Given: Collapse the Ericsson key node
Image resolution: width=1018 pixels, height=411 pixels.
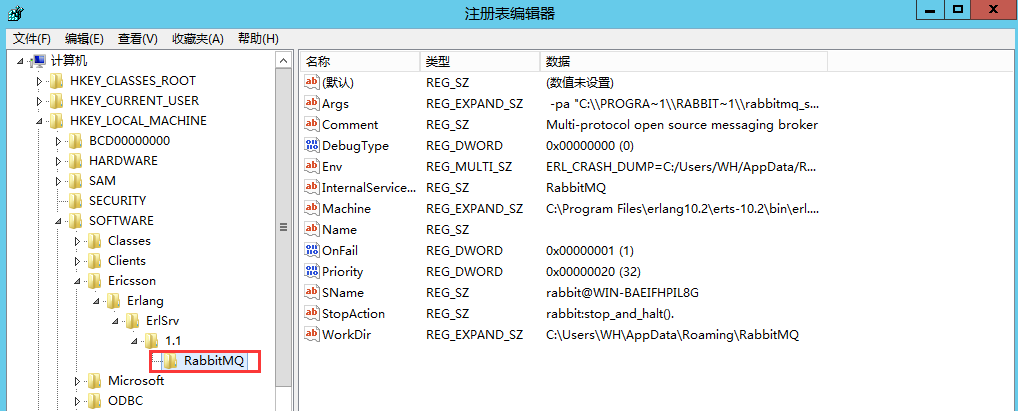Looking at the screenshot, I should 79,281.
